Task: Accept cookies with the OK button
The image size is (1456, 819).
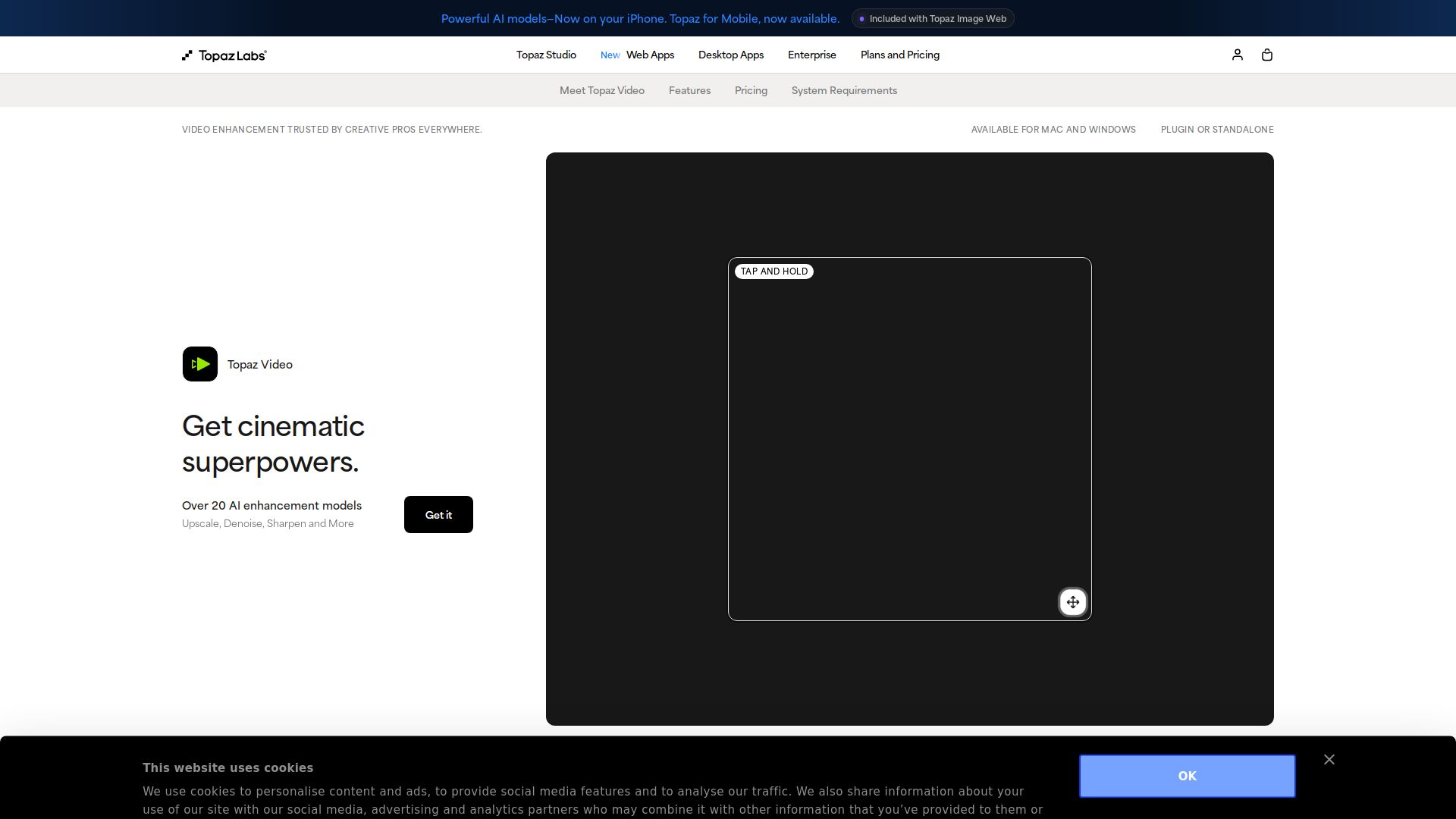Action: tap(1188, 776)
